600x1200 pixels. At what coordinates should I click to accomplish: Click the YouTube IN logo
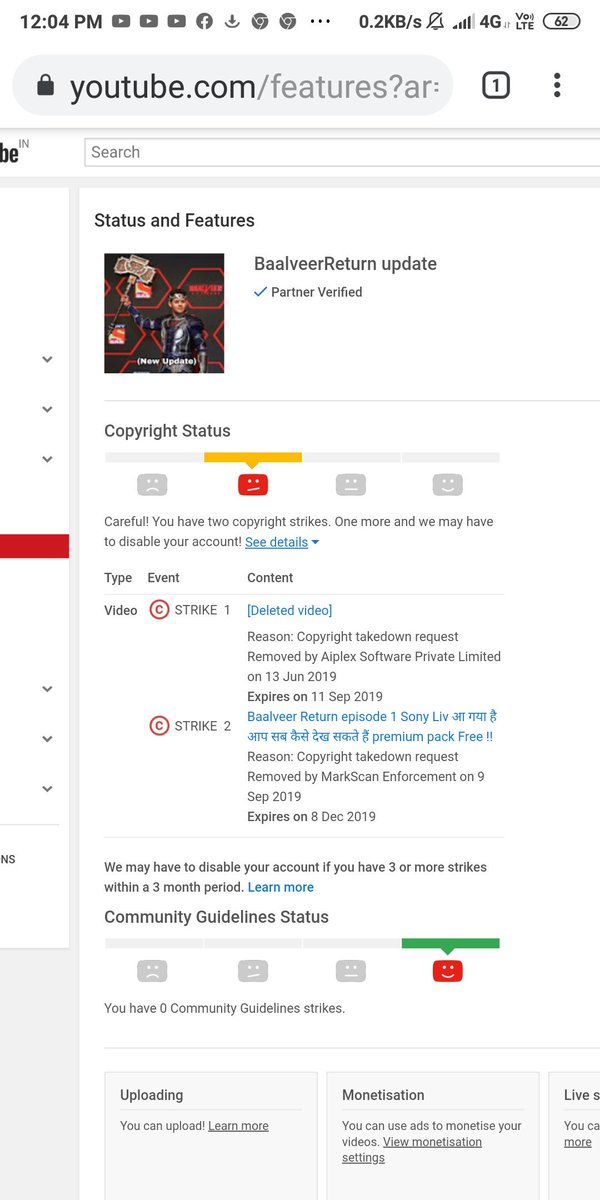pos(14,152)
